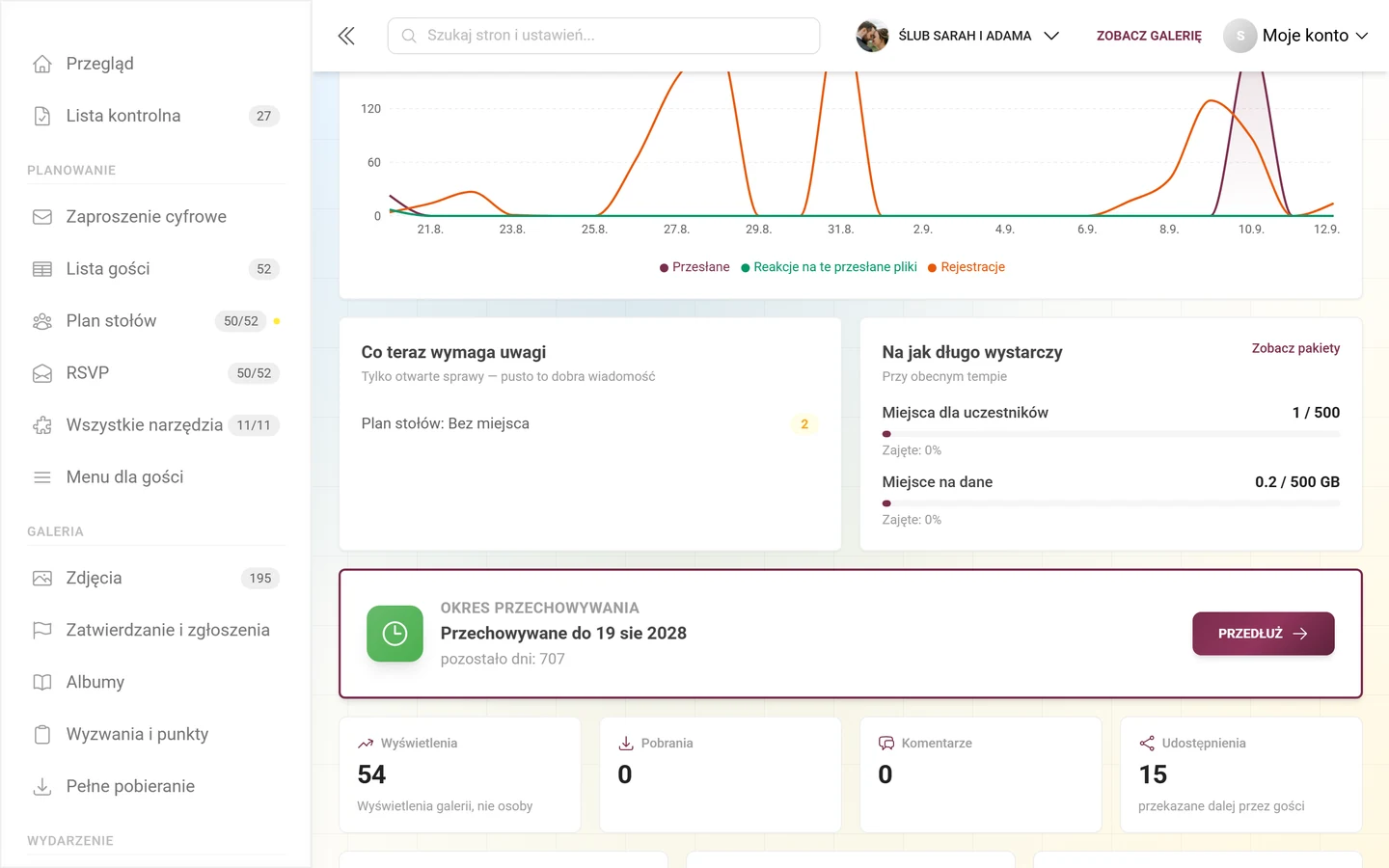Screen dimensions: 1389x868
Task: Click the Pobrania download icon
Action: [x=626, y=744]
